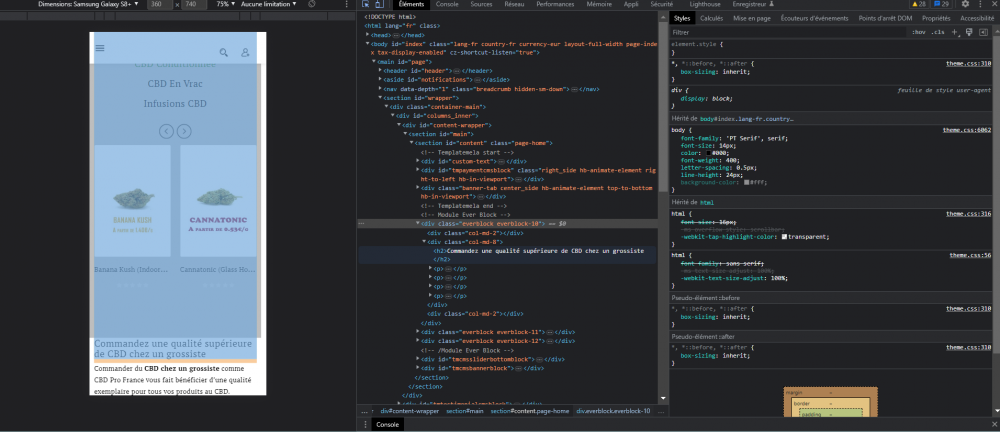Image resolution: width=1000 pixels, height=432 pixels.
Task: Open the Calculés styles tab
Action: 711,18
